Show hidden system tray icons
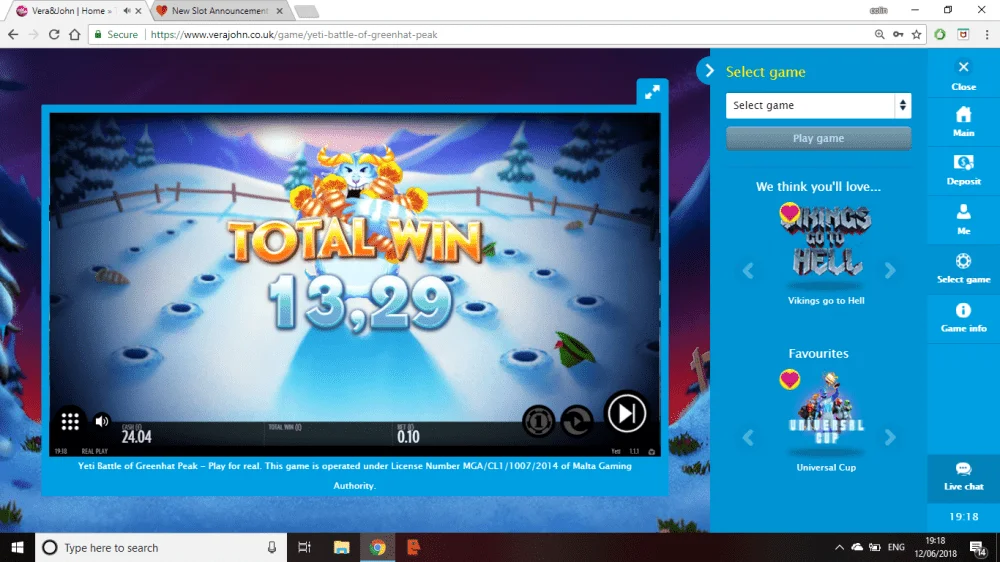The height and width of the screenshot is (562, 1000). 839,547
